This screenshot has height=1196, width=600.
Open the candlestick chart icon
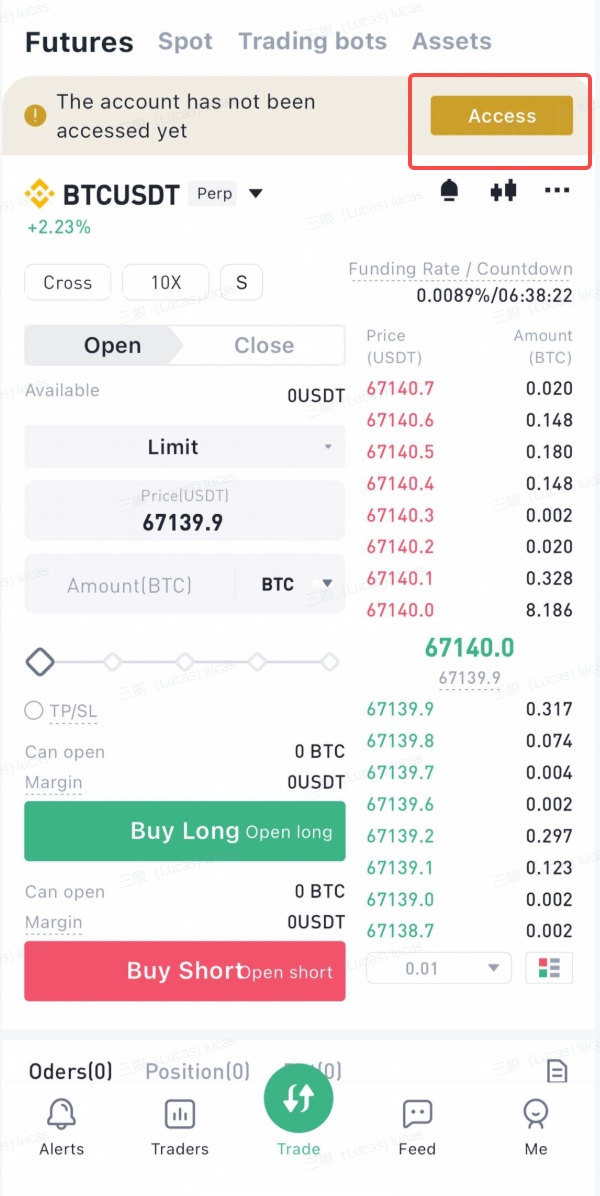pos(503,191)
